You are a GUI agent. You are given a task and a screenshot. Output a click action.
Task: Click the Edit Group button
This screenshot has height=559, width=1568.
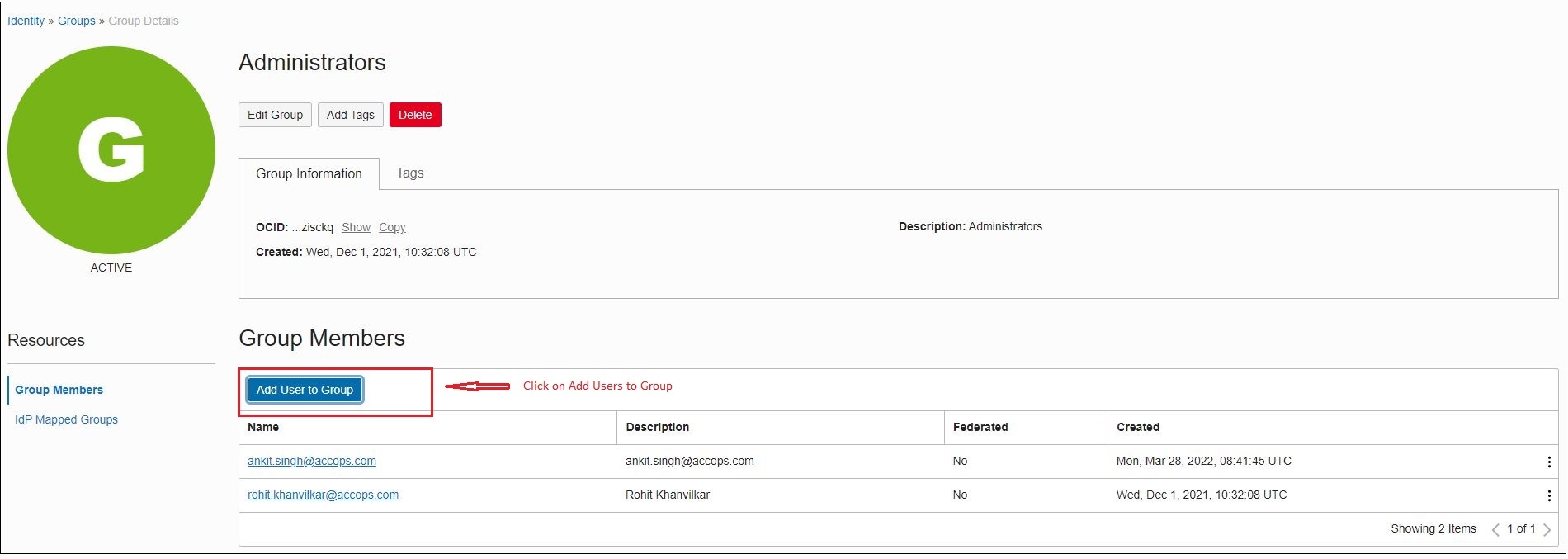point(275,115)
